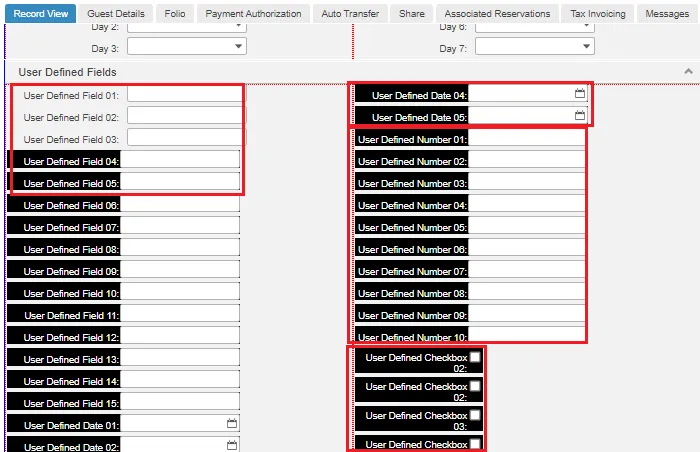Open the Day 7 dropdown
The image size is (700, 452).
[534, 46]
